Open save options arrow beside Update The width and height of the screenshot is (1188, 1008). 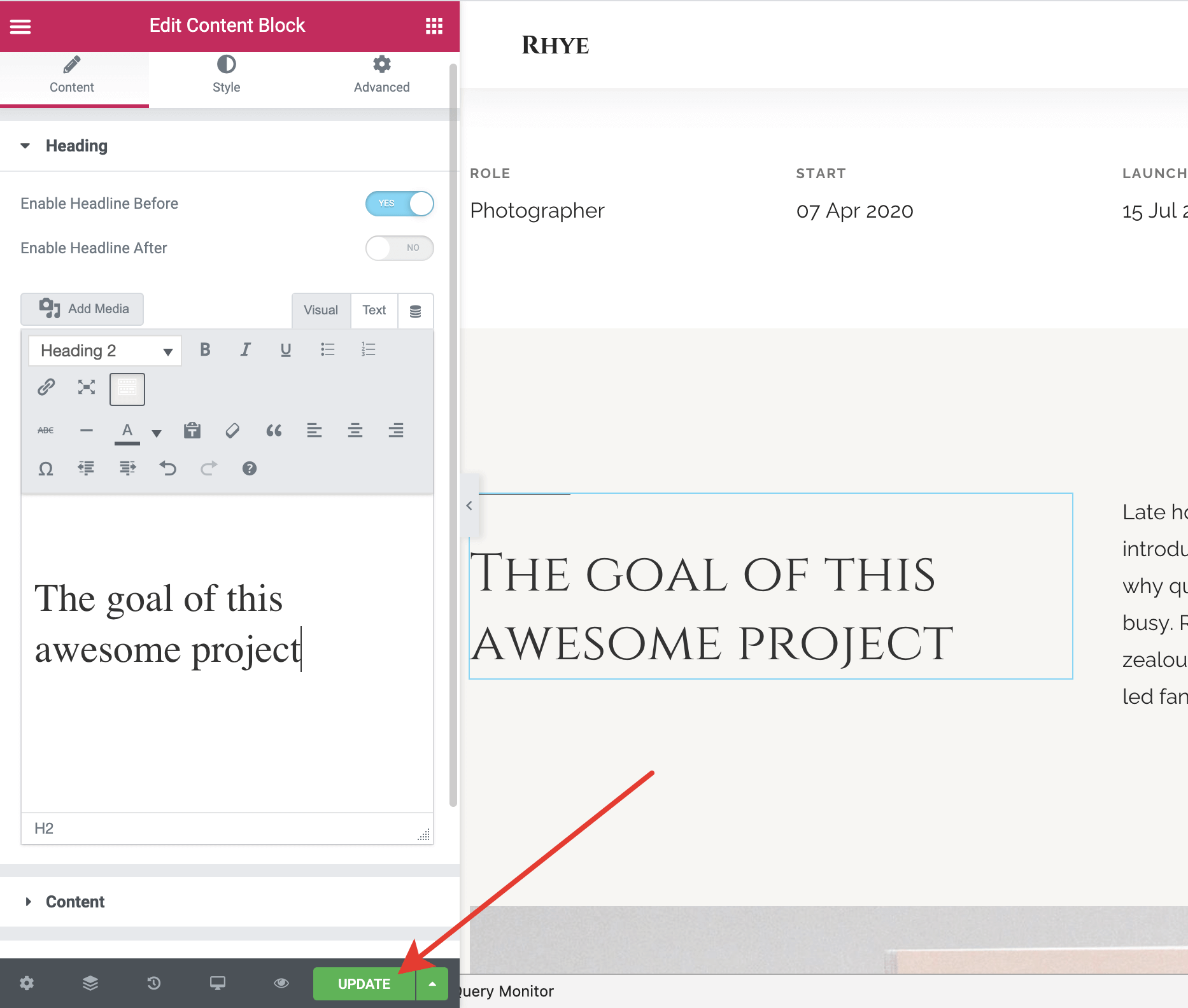433,984
